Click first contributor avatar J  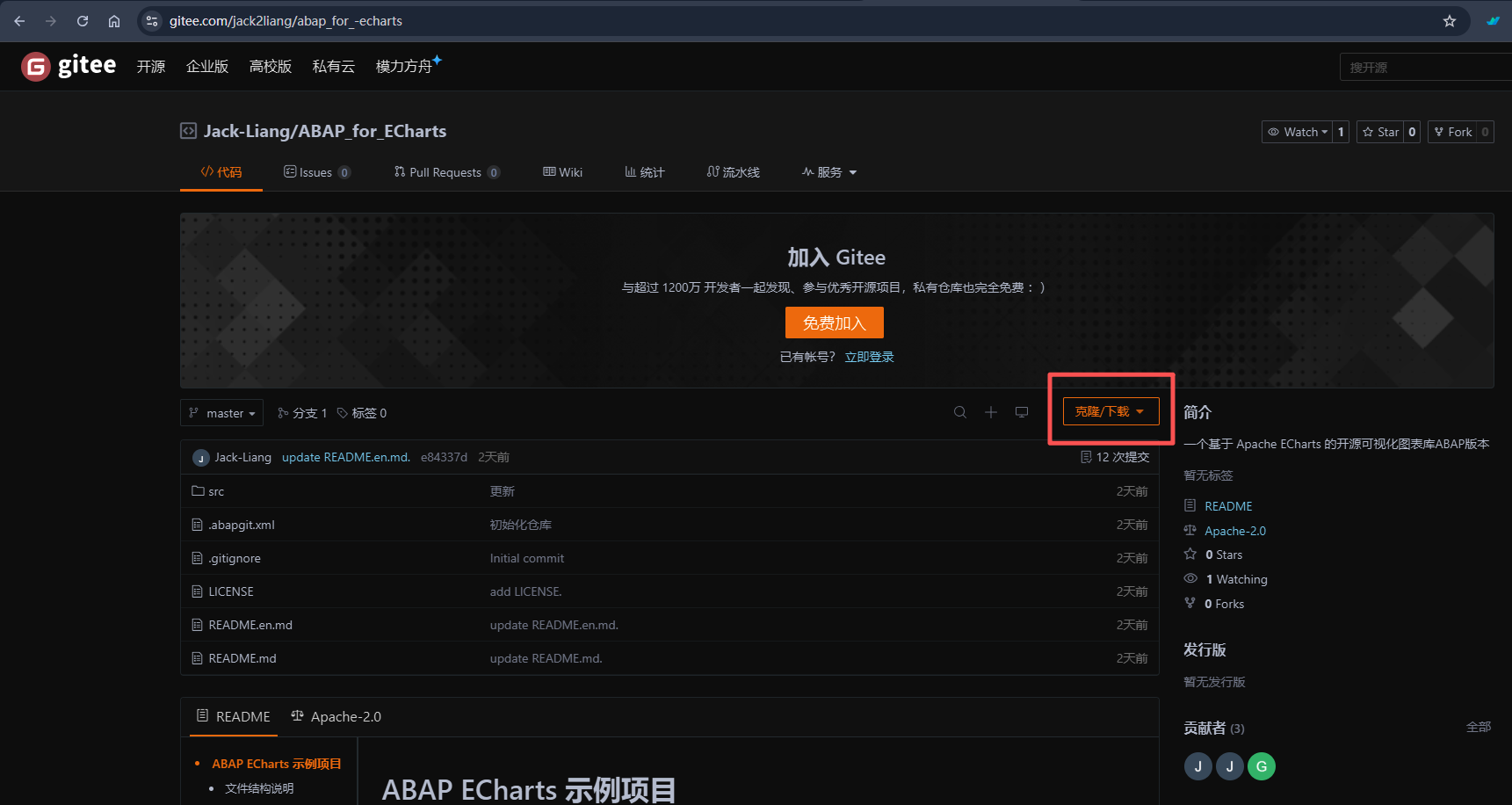[1198, 766]
